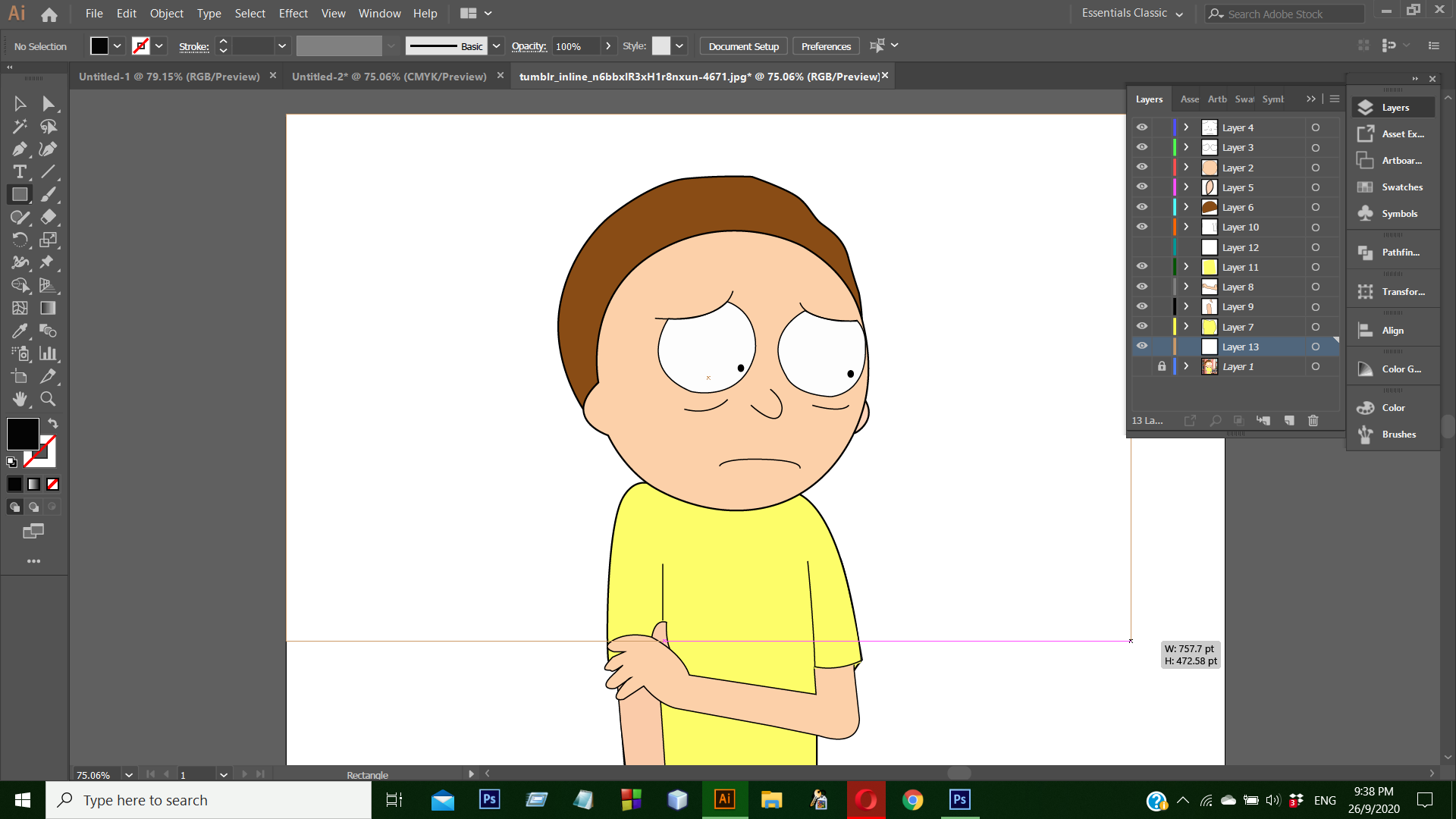Select the Type tool

pos(20,172)
